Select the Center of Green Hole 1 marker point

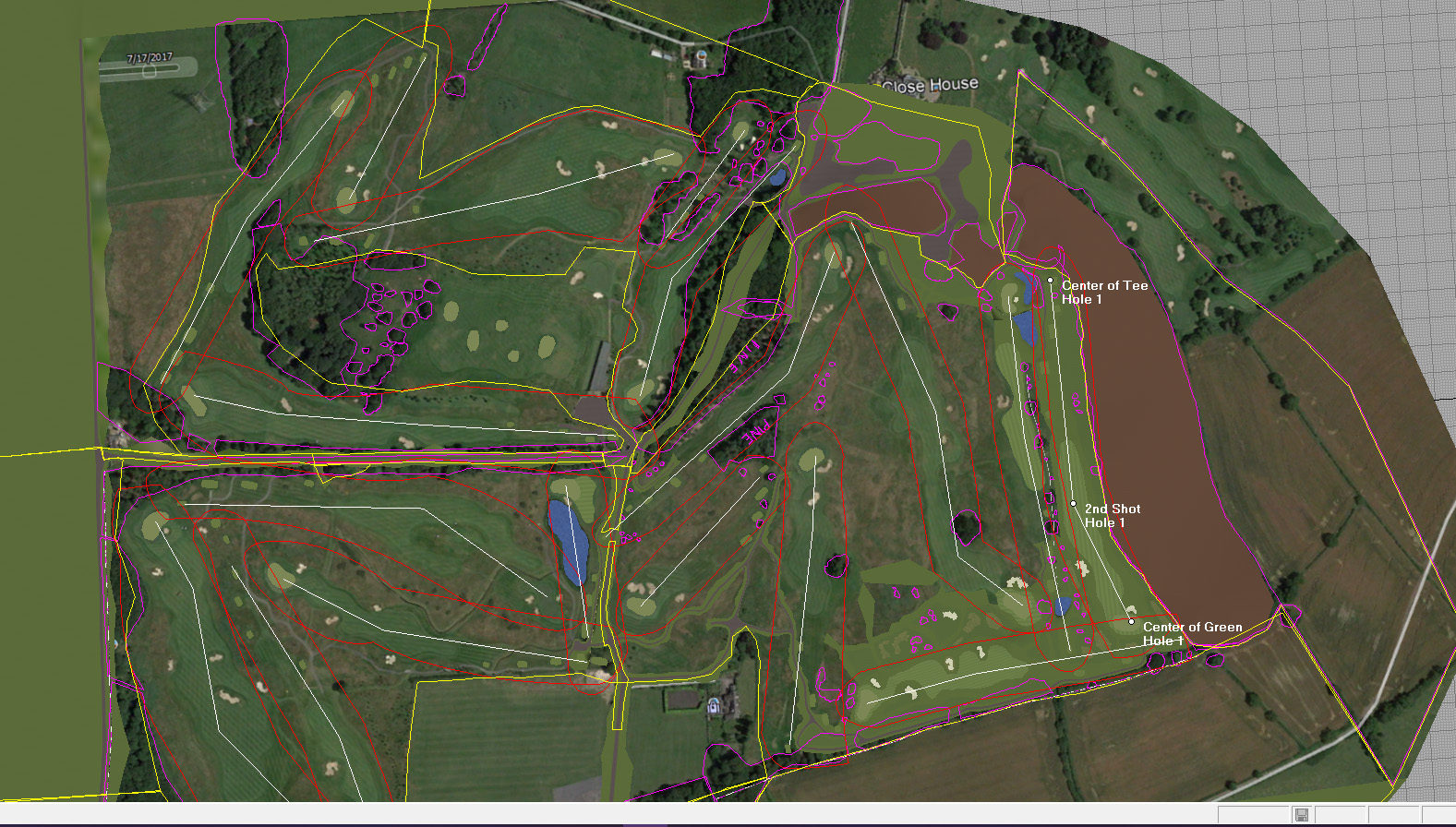click(1131, 621)
